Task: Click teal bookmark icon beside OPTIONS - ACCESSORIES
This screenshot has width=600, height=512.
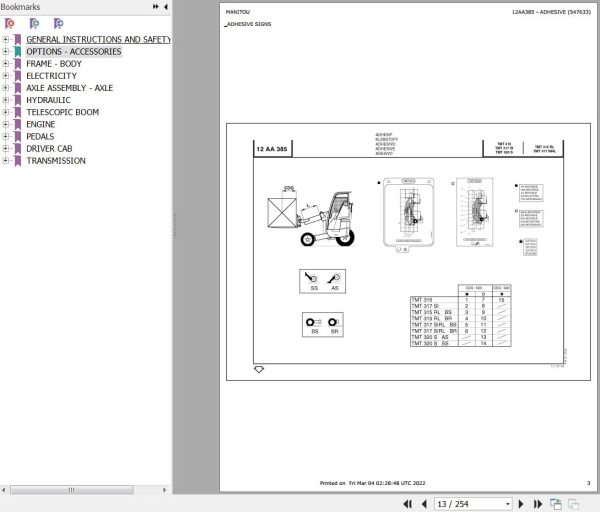Action: pos(18,51)
